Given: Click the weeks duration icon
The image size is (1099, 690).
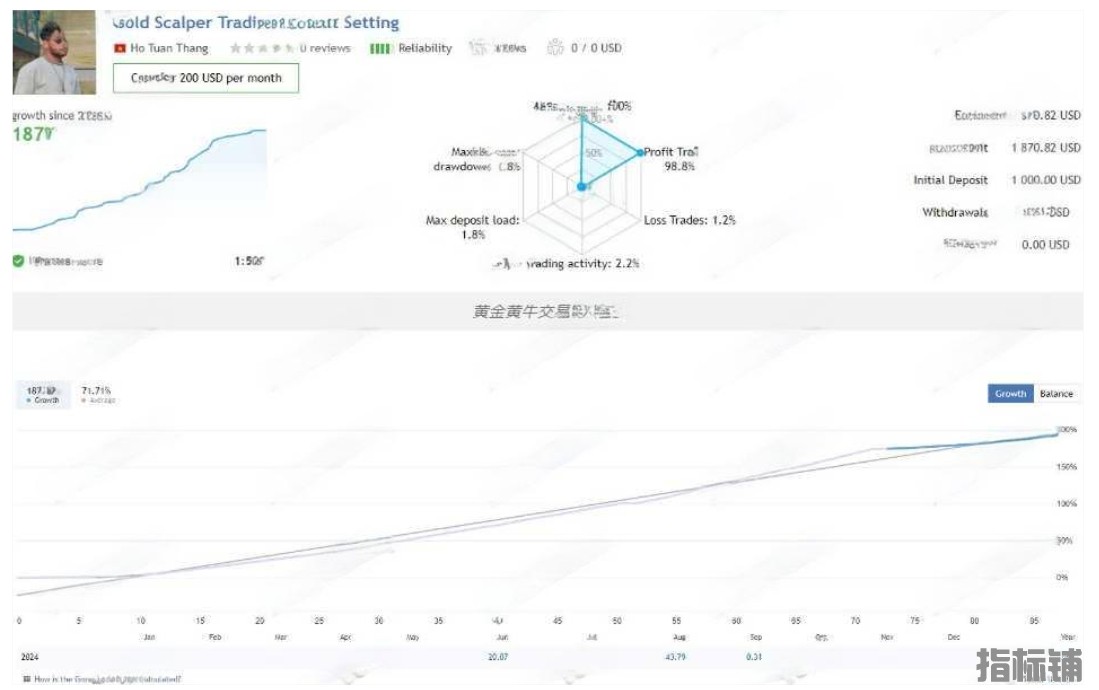Looking at the screenshot, I should coord(477,48).
